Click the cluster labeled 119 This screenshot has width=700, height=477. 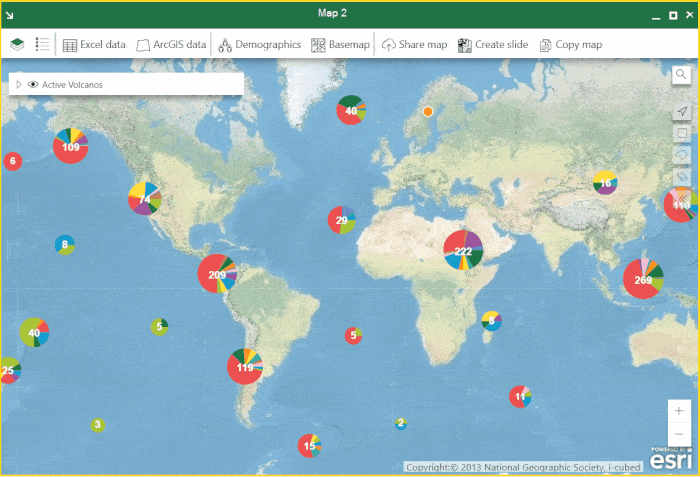pos(245,367)
